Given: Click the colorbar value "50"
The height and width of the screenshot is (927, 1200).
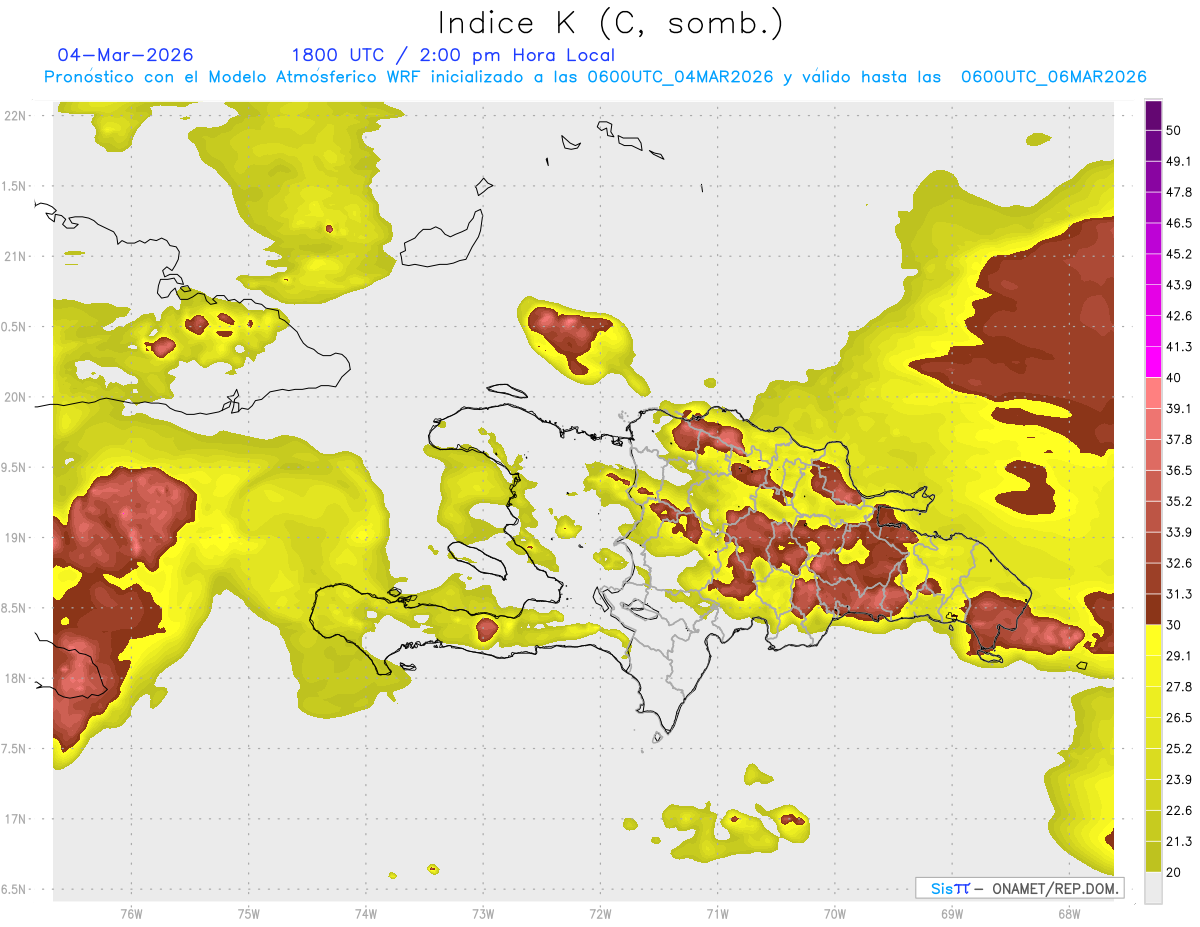Looking at the screenshot, I should tap(1175, 130).
